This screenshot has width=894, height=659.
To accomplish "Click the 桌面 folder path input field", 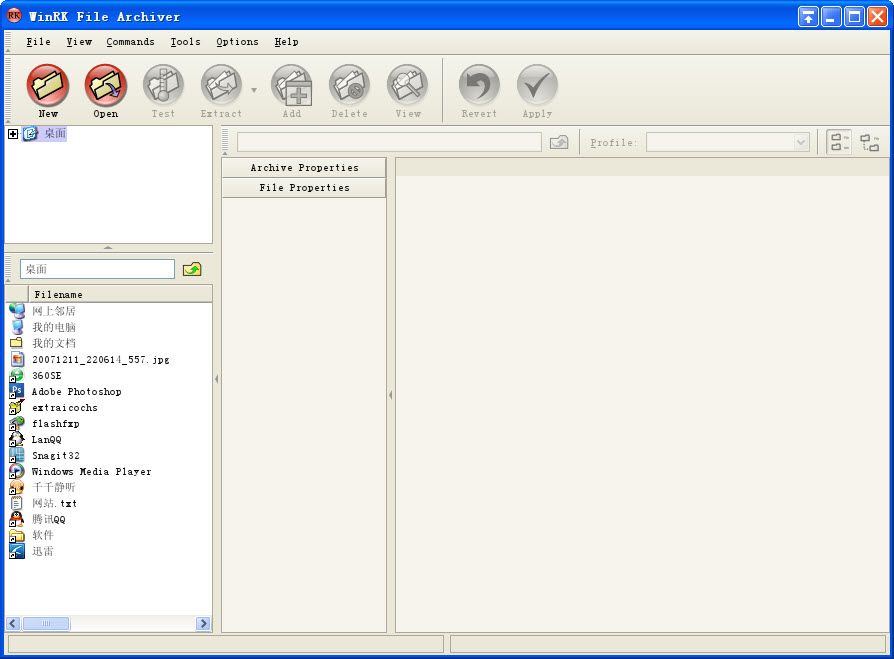I will [97, 269].
